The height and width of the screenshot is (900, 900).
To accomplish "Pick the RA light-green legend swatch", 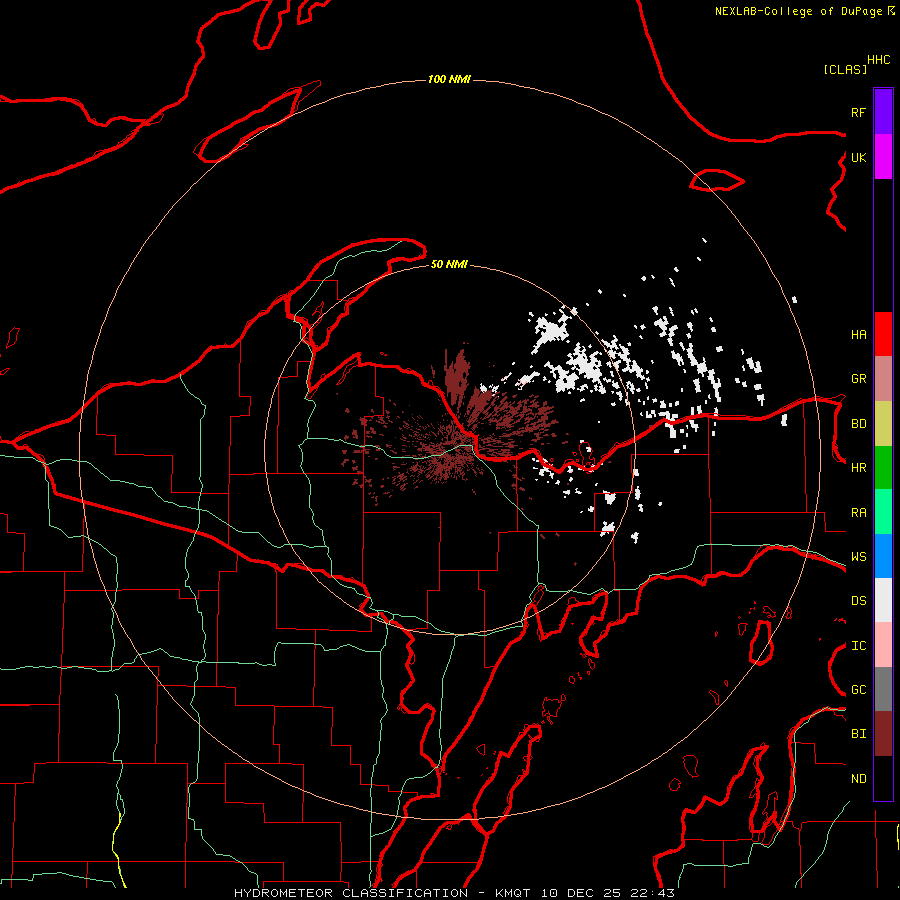I will coord(883,512).
